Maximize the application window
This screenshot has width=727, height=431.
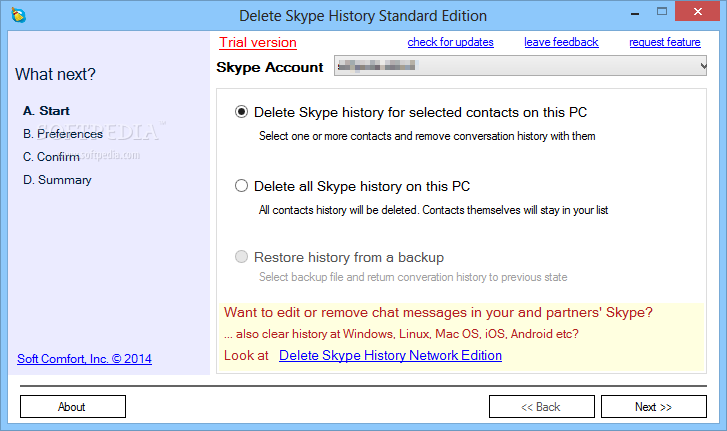[662, 12]
